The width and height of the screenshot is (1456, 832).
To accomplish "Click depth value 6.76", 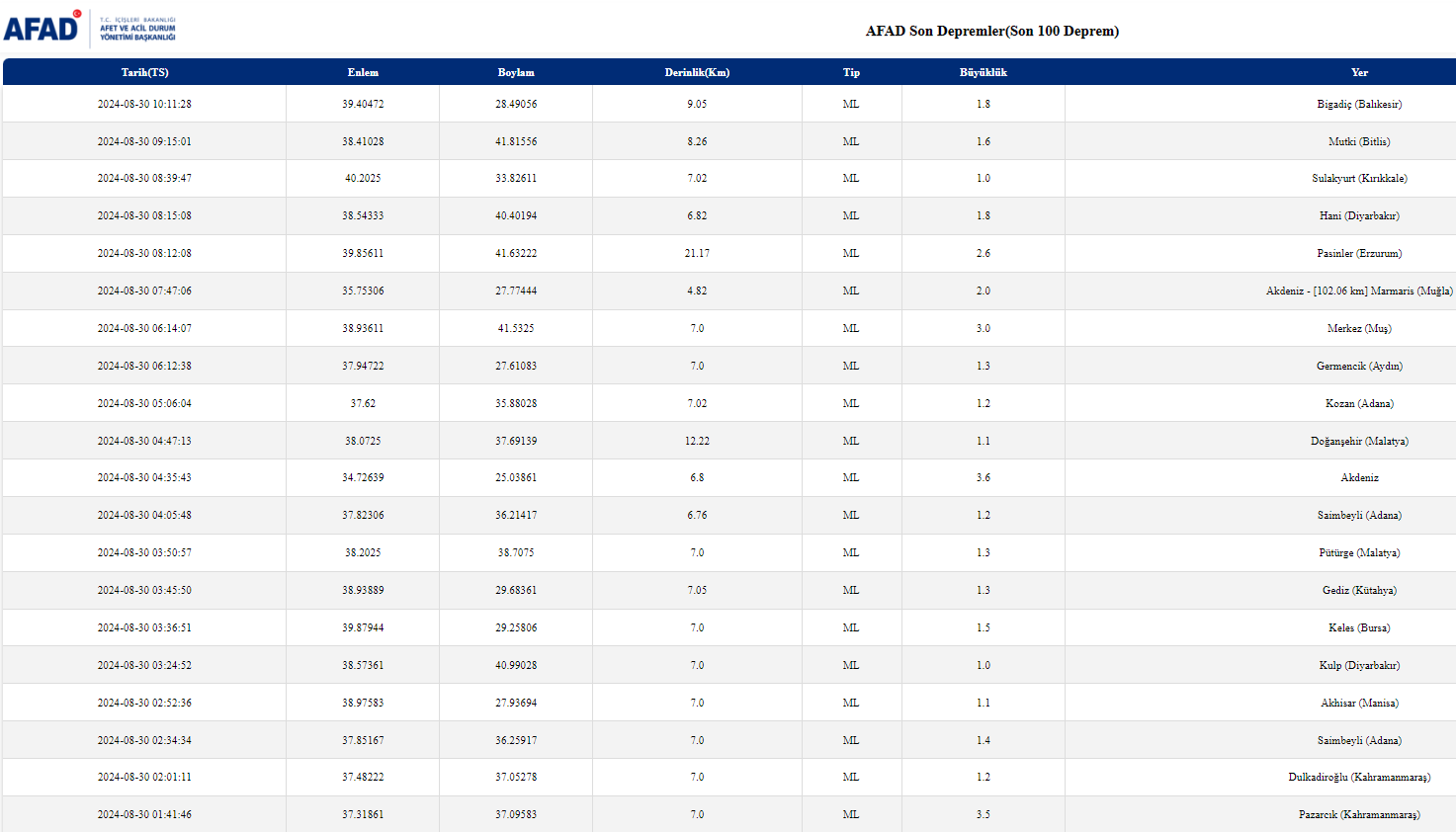I will 697,515.
